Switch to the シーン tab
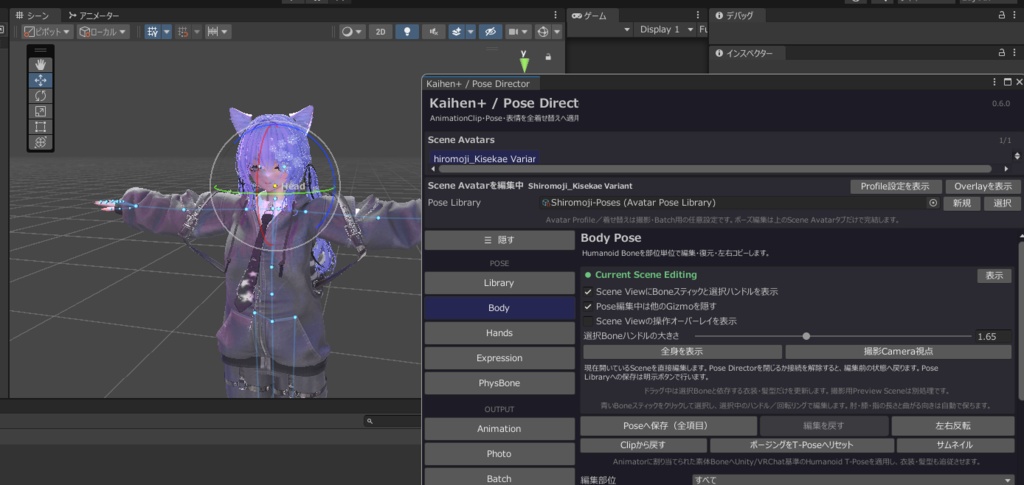Screen dimensions: 1024x485 [x=33, y=15]
